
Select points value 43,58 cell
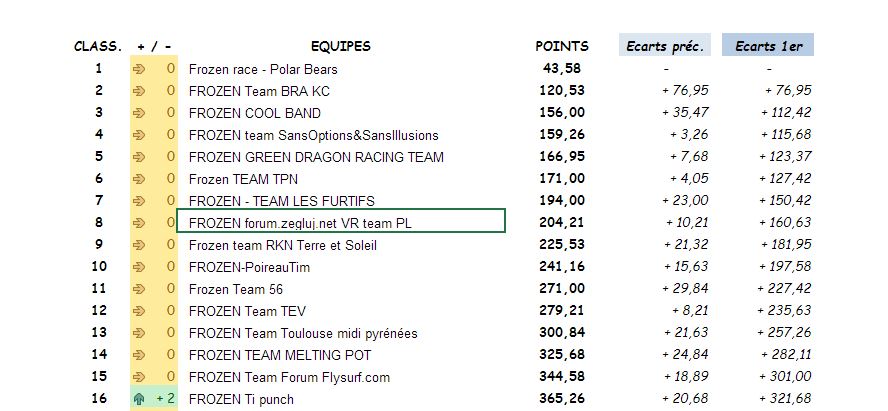(x=562, y=69)
